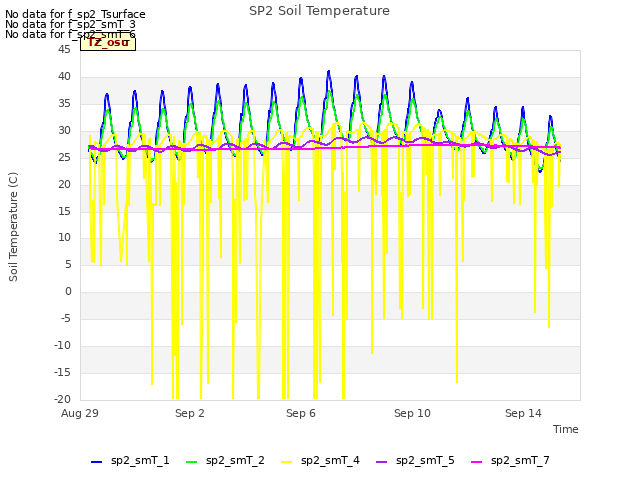This screenshot has width=640, height=480.
Task: Click the Sep 14 x-axis tick label
Action: pyautogui.click(x=523, y=413)
